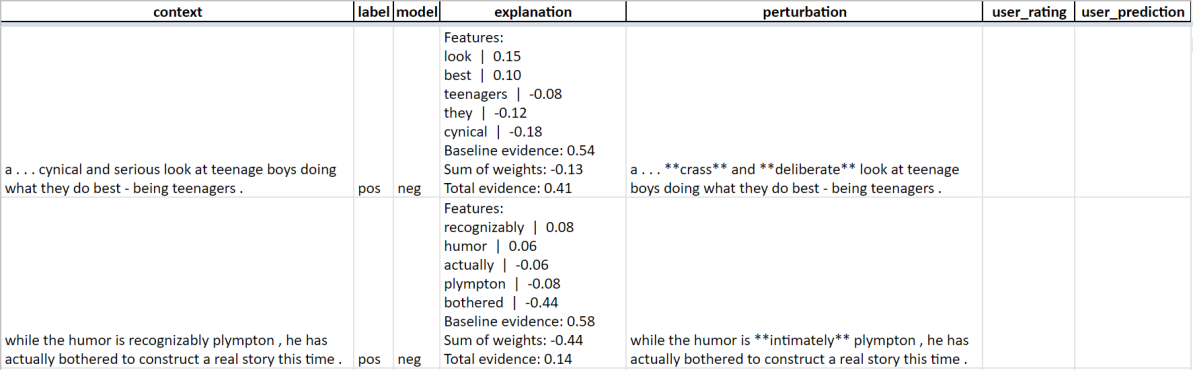The width and height of the screenshot is (1193, 370).
Task: Select the context column header
Action: tap(177, 12)
